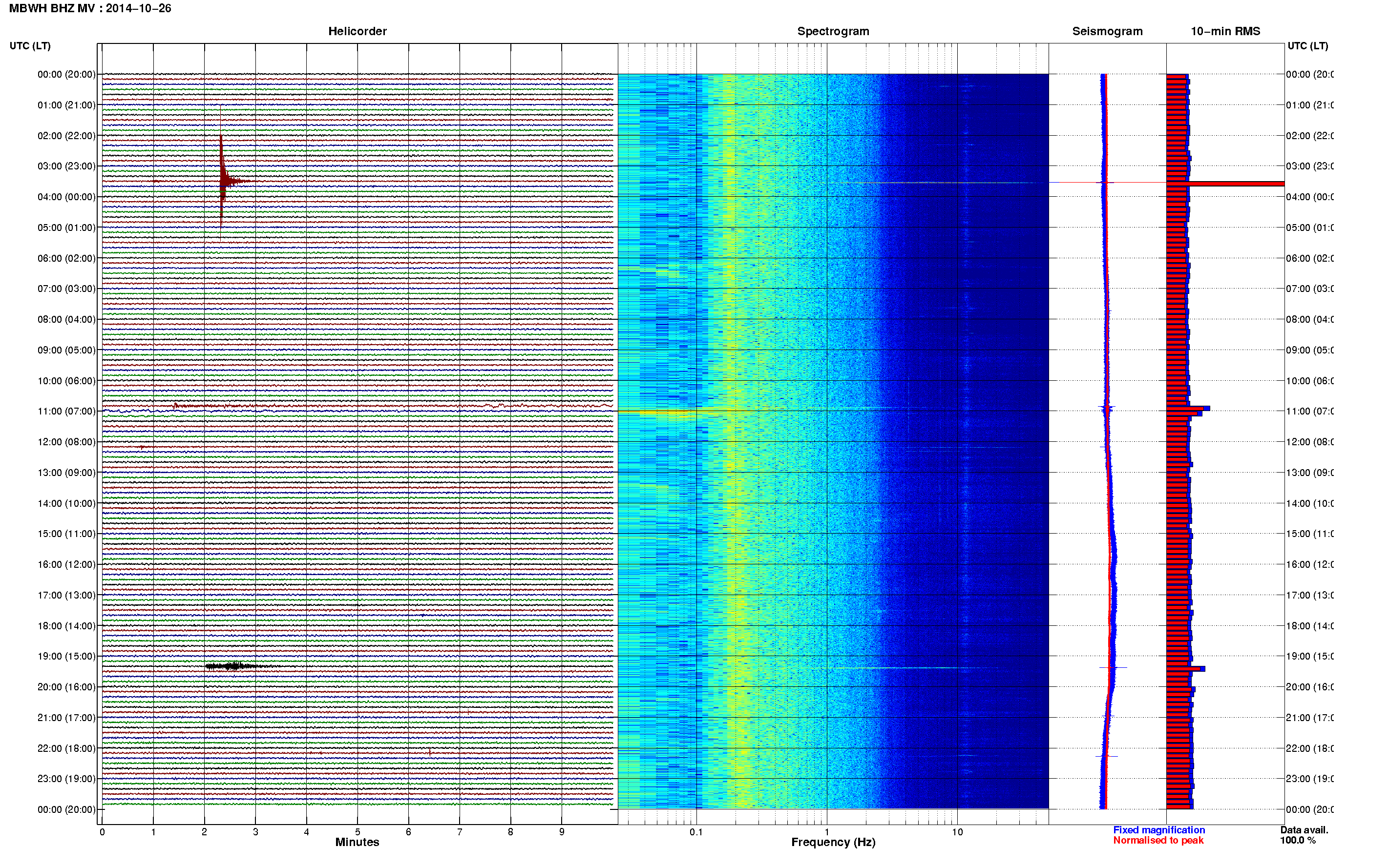Click the red 'Normalised to peak' legend text
Viewport: 1389px width, 868px height.
(1158, 841)
